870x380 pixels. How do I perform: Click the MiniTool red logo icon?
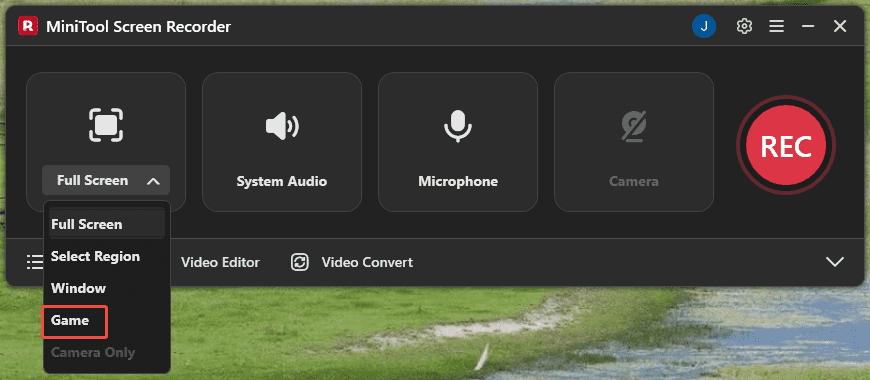click(28, 26)
